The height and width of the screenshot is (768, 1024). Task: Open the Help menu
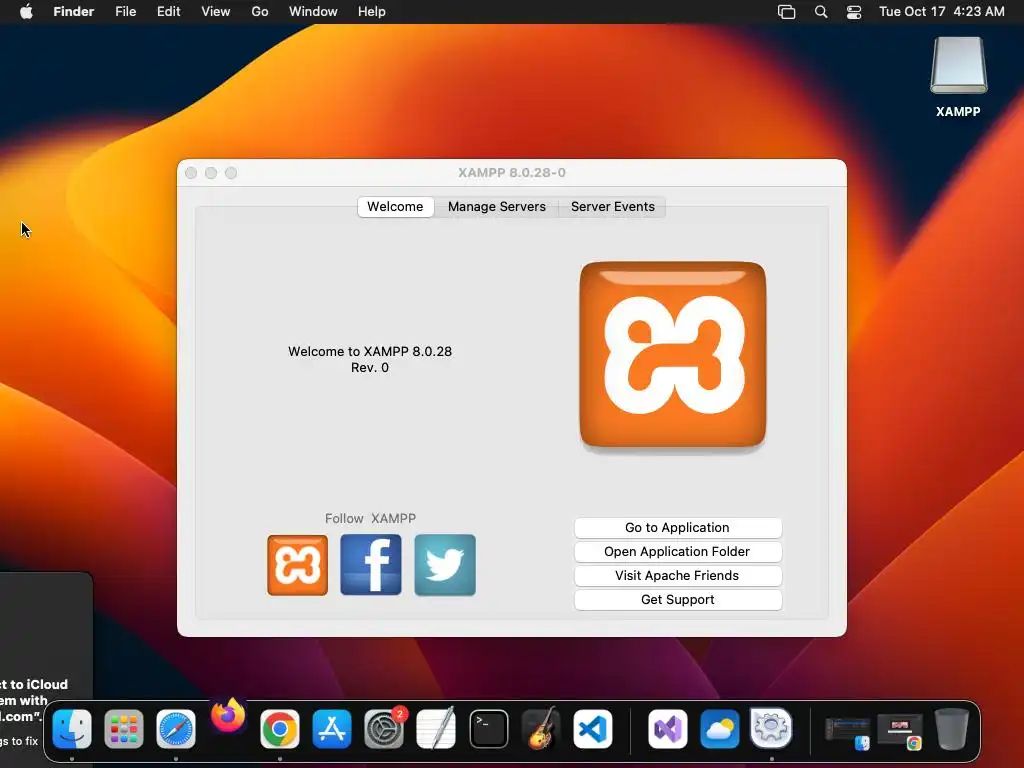372,12
